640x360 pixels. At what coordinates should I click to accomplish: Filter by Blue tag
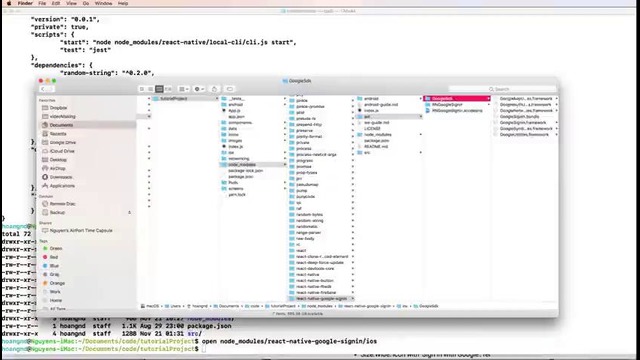(x=51, y=266)
